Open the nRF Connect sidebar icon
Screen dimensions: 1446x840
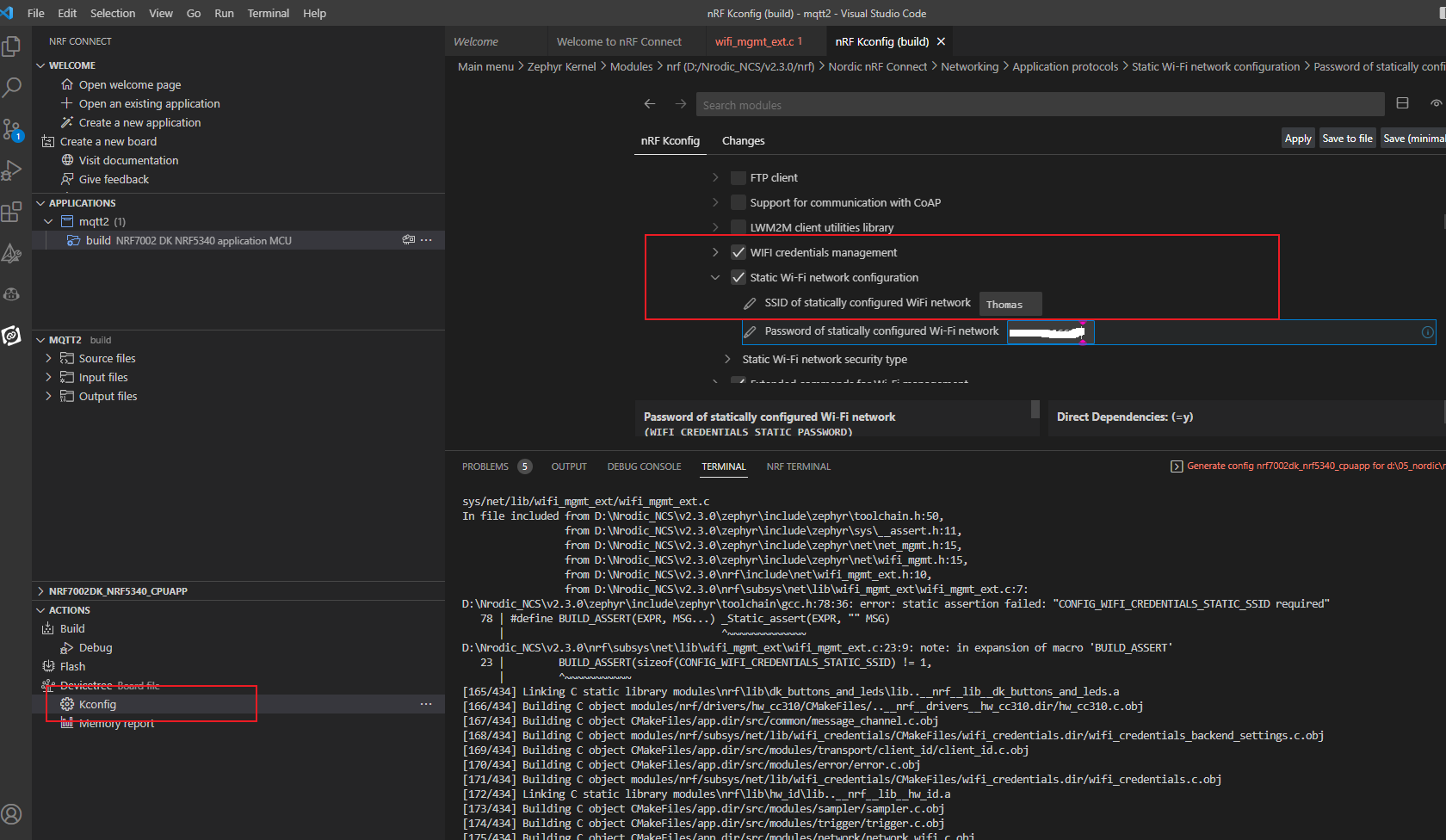pyautogui.click(x=12, y=336)
